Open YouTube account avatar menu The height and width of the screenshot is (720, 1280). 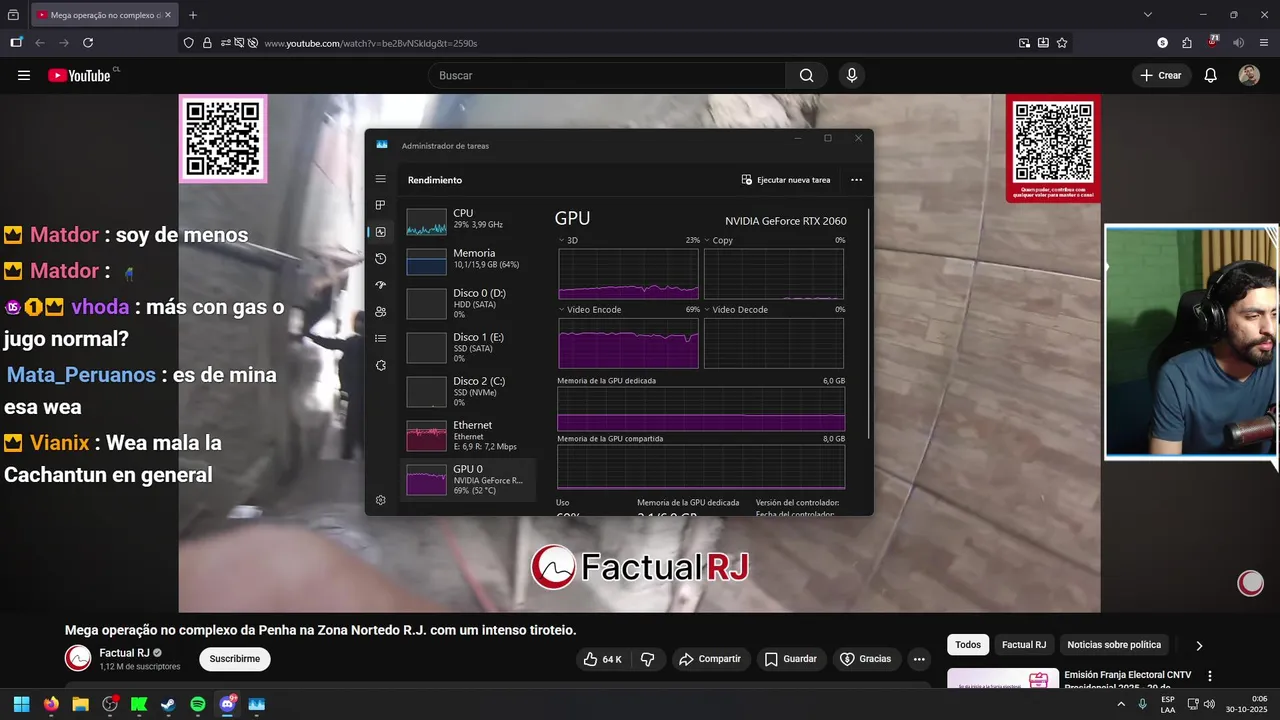(x=1249, y=75)
